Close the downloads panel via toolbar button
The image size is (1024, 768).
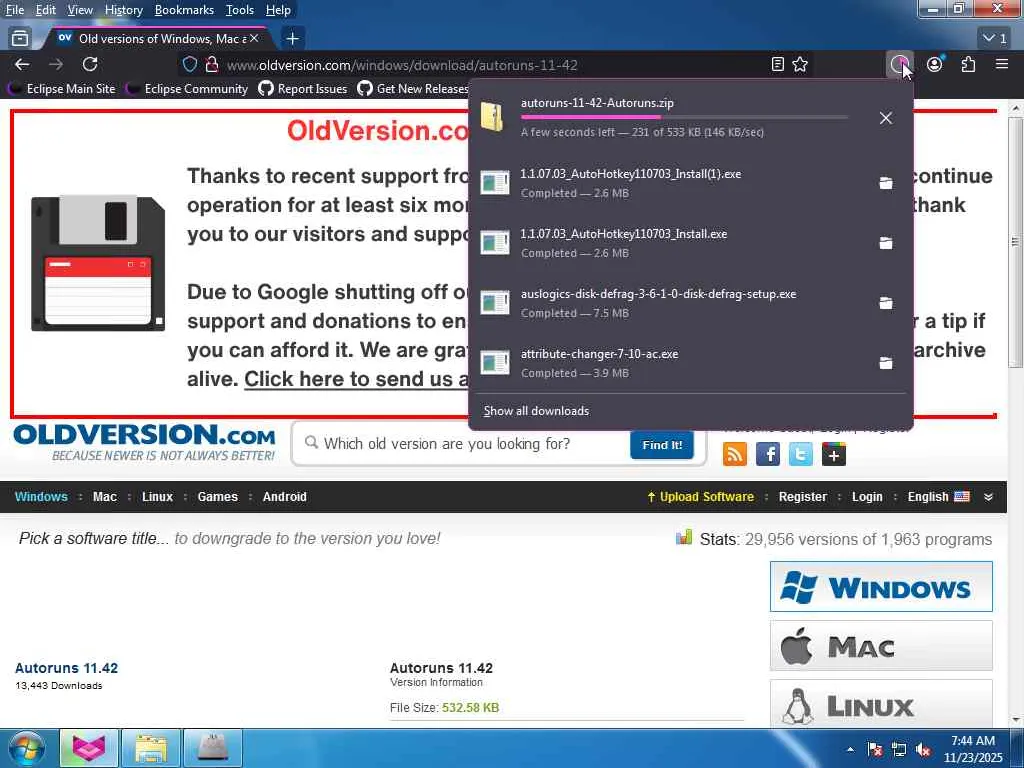pos(901,64)
